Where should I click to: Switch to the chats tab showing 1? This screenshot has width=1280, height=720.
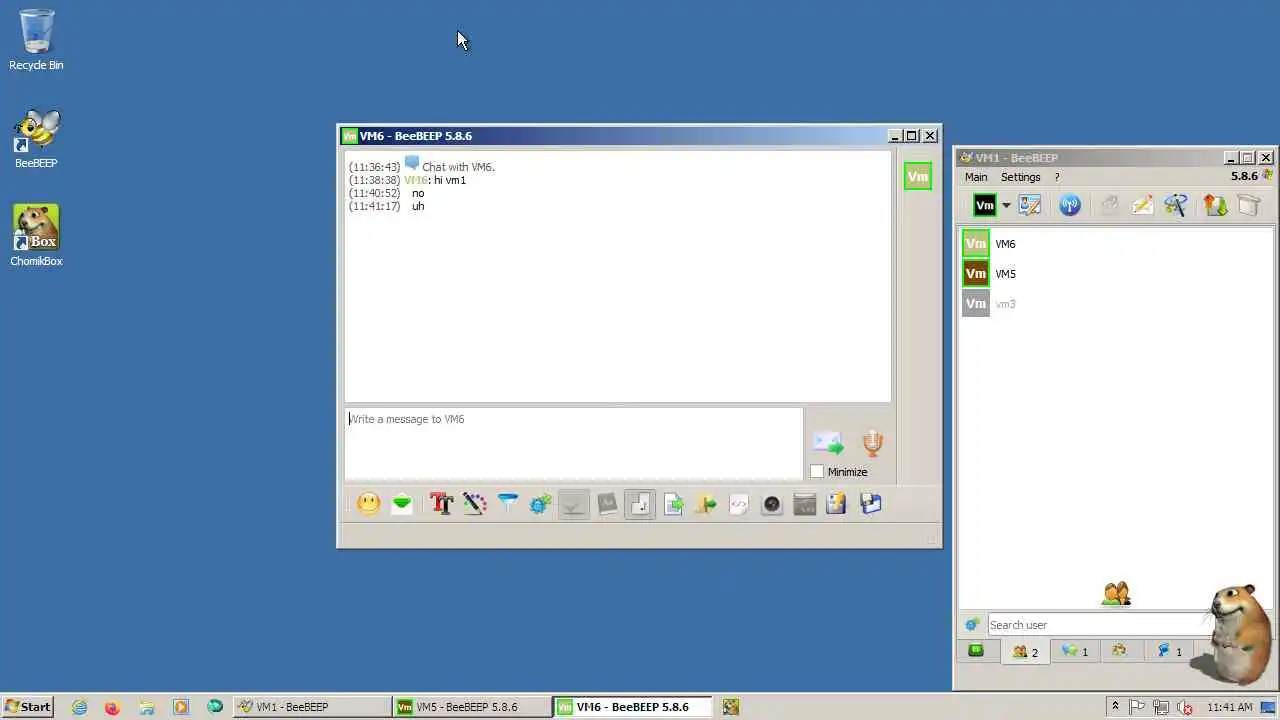coord(1075,652)
